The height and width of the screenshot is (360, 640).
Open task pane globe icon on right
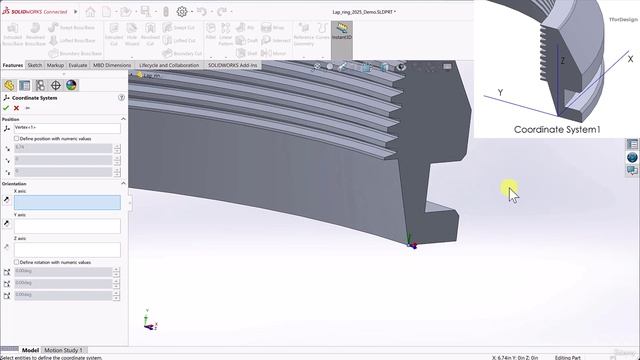[632, 157]
